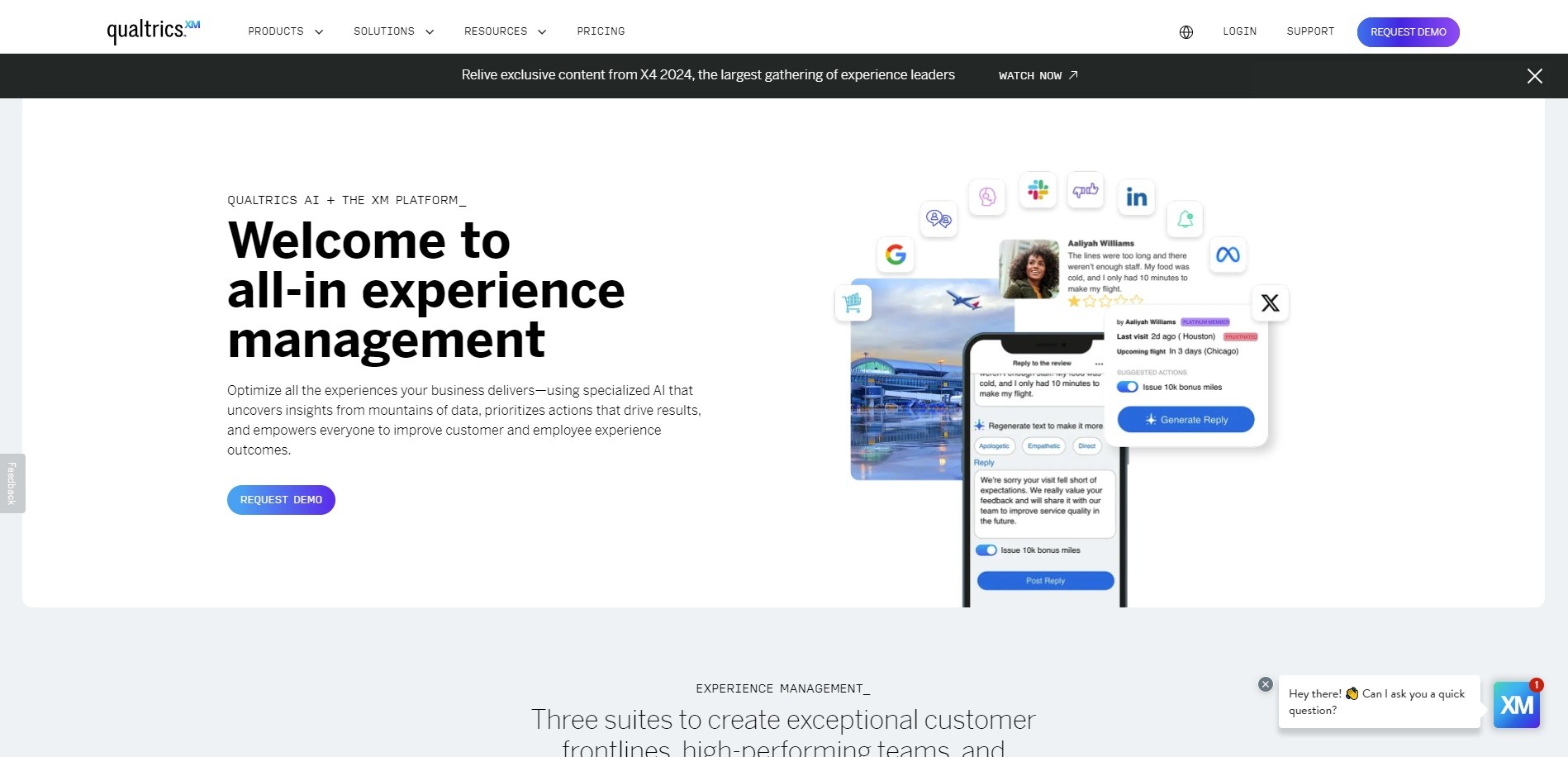Click the Meta icon tile

click(x=1228, y=255)
